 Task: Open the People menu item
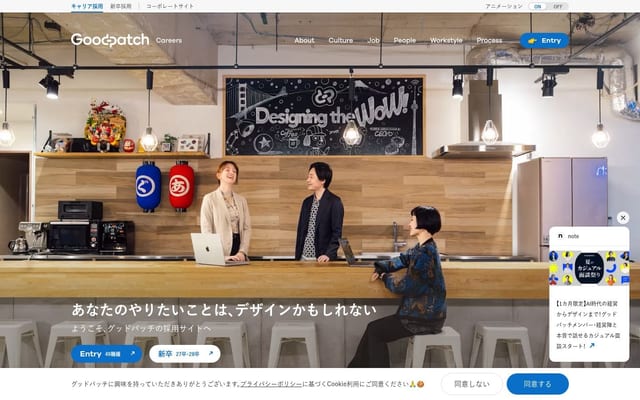[404, 40]
